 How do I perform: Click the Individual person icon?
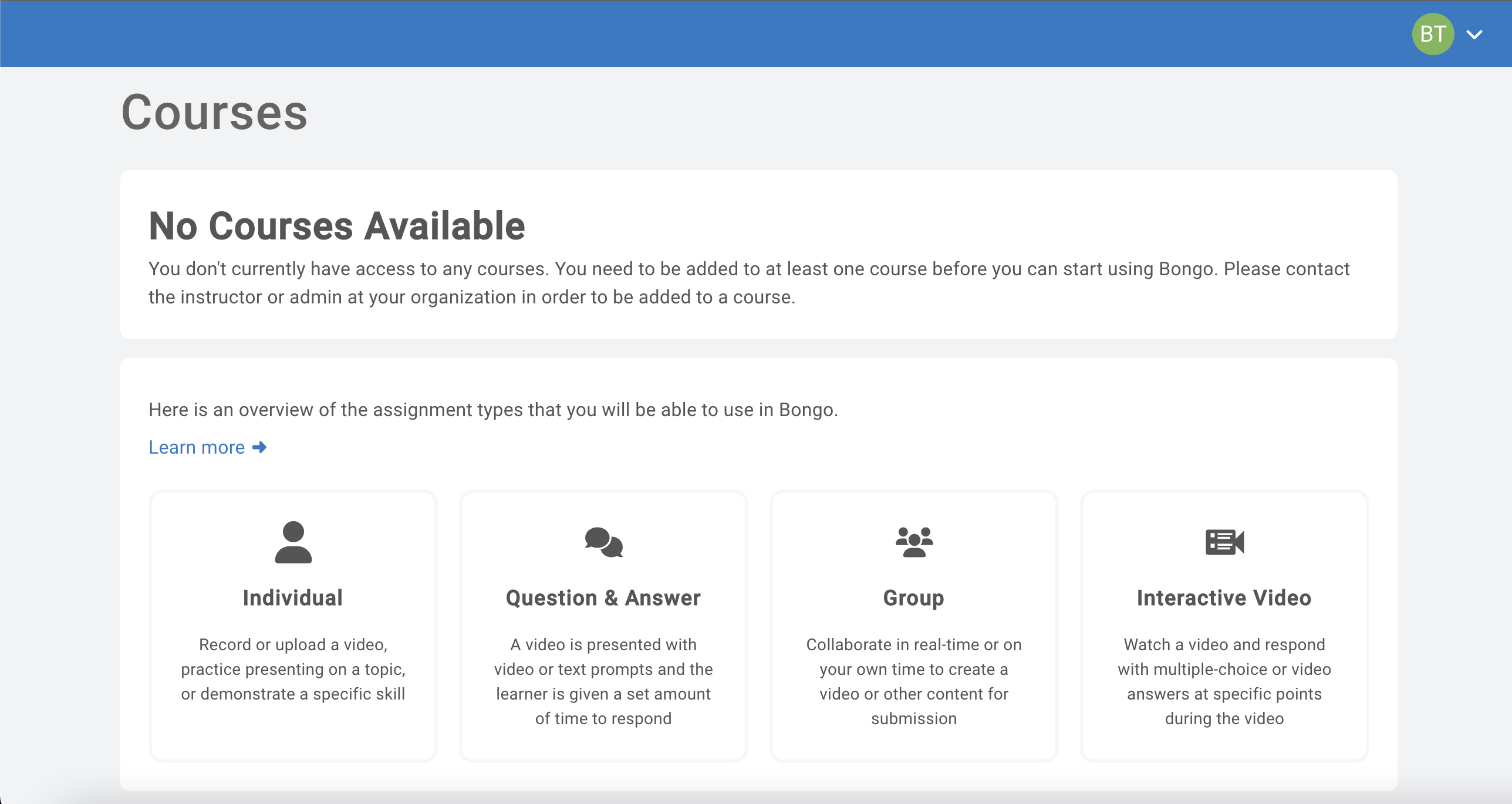point(293,542)
